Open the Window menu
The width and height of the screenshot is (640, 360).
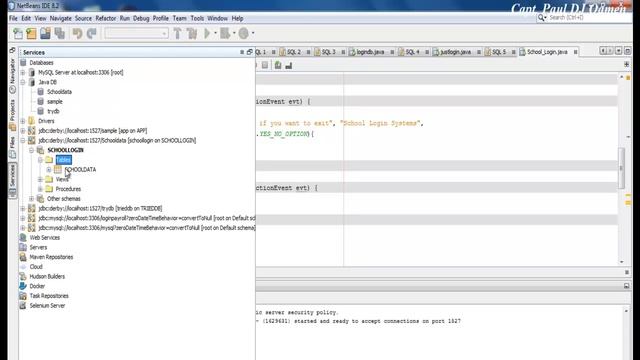[217, 18]
